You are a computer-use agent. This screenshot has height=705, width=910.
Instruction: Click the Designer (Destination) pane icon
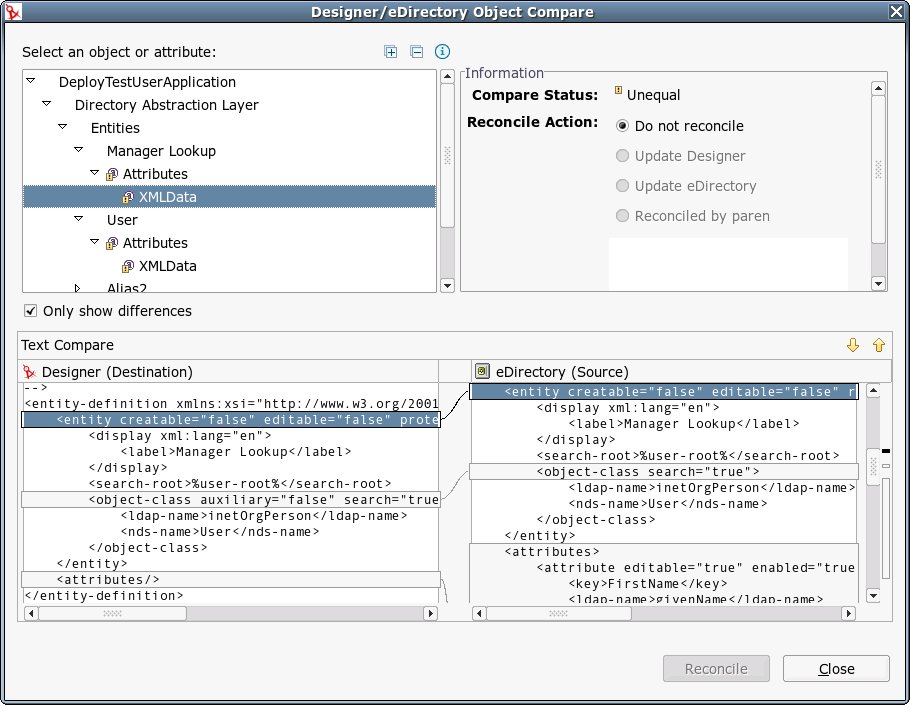coord(29,371)
